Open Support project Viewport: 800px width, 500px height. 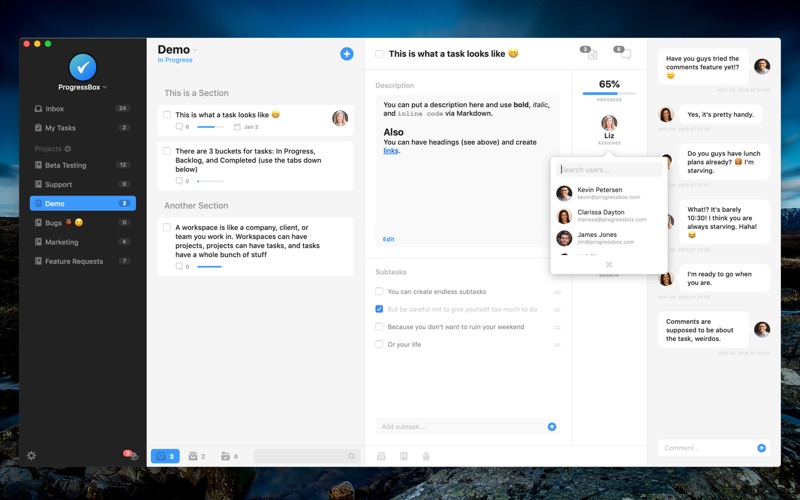click(x=83, y=184)
